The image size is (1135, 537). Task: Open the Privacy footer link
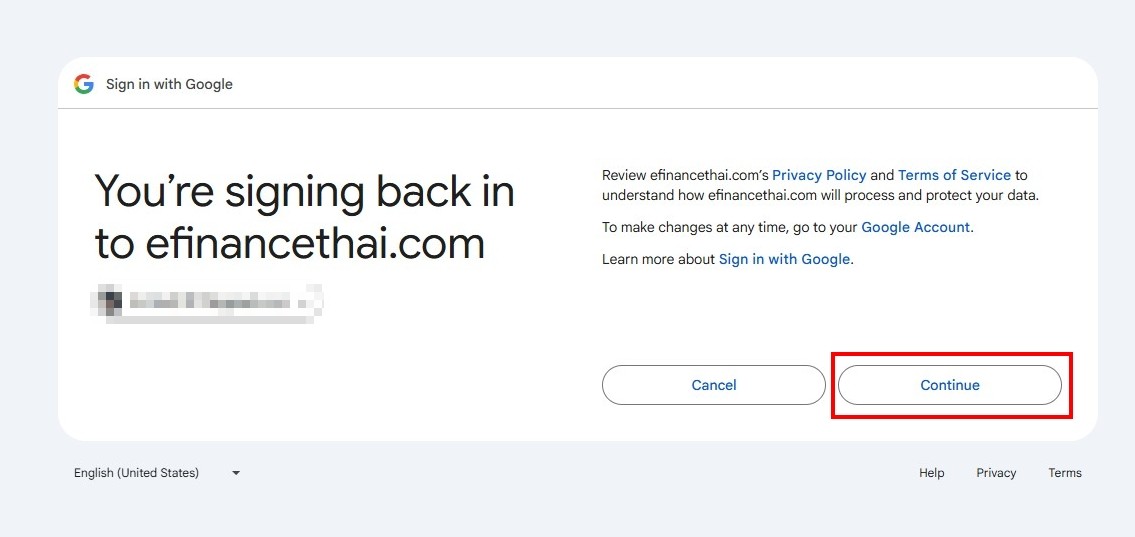coord(996,473)
